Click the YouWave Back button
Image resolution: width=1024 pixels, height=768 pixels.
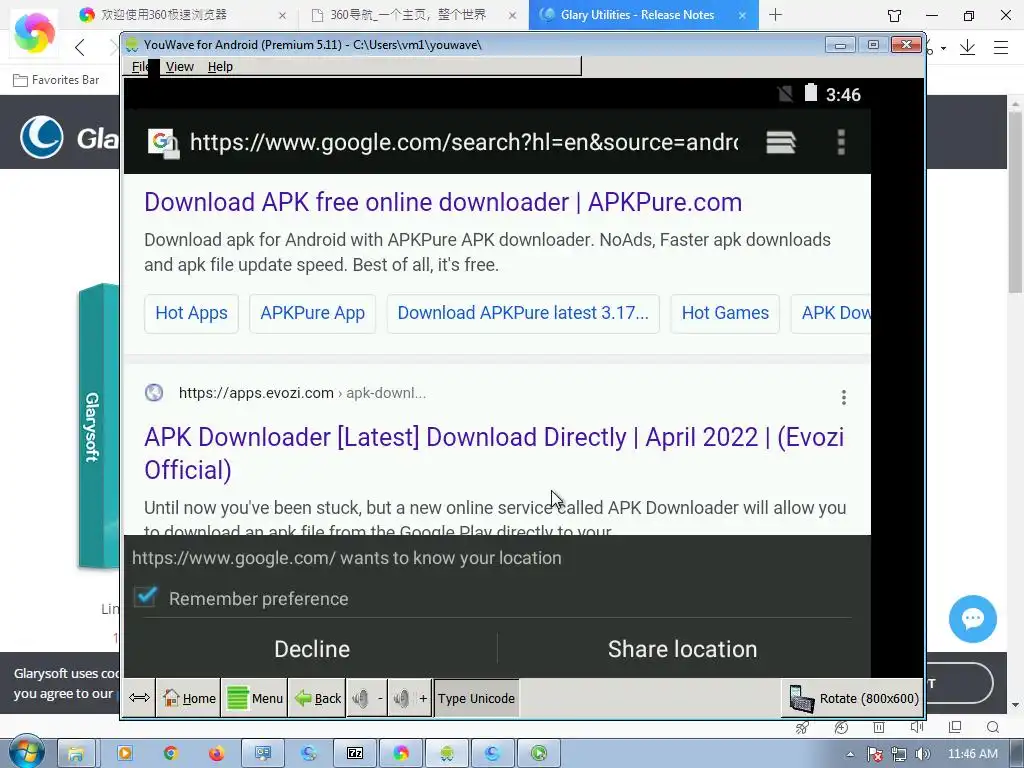[x=317, y=698]
